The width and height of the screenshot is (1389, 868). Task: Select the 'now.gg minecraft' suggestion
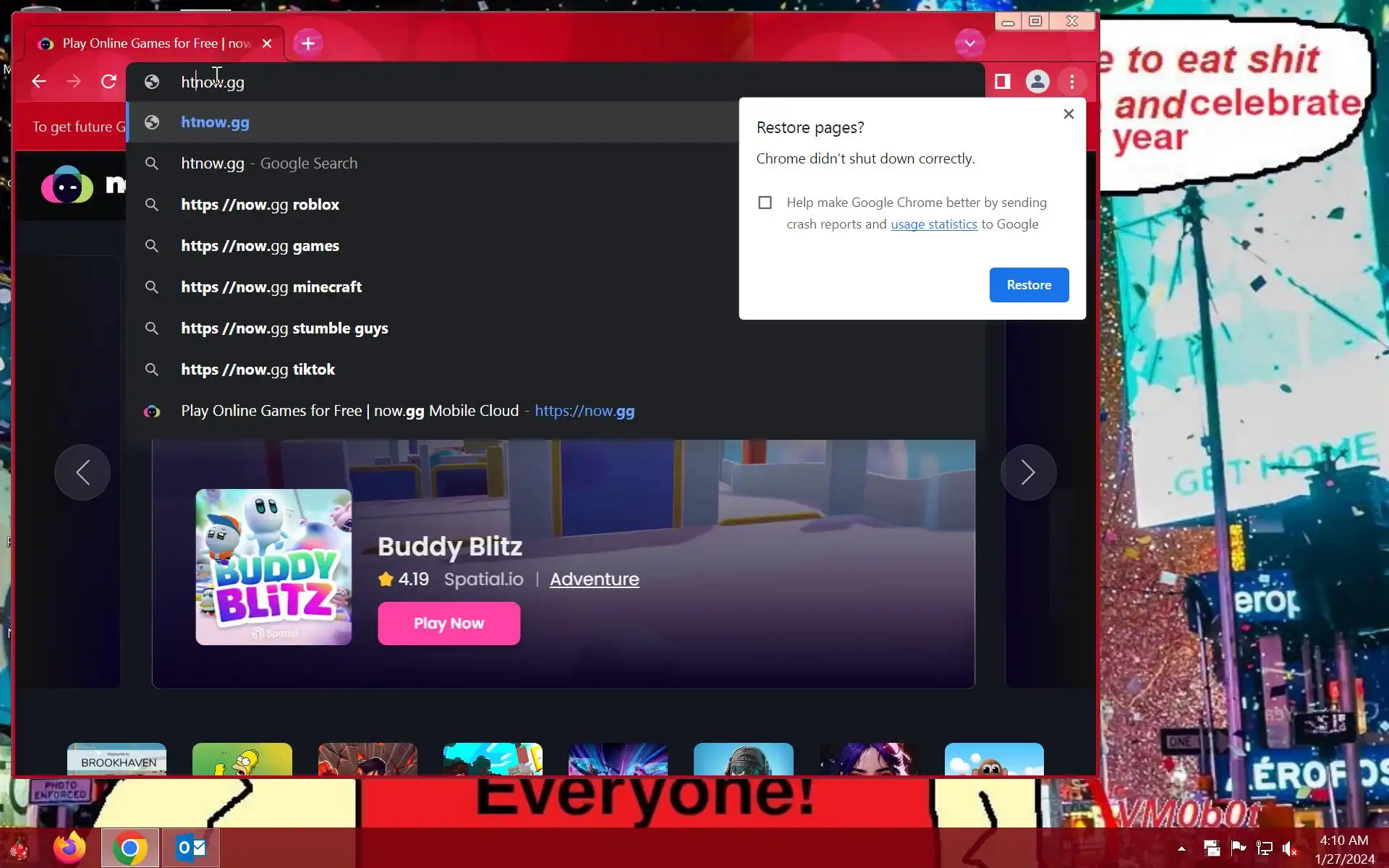coord(271,287)
